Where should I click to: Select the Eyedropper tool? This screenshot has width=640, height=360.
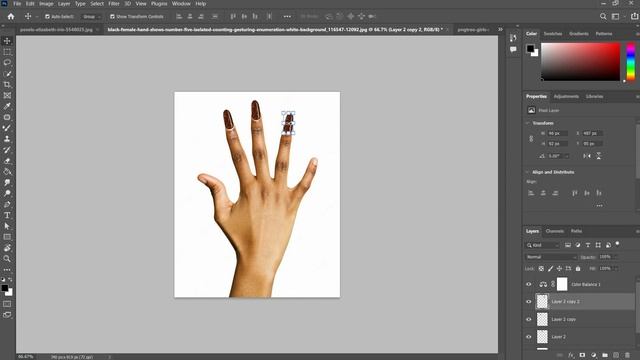[x=7, y=106]
